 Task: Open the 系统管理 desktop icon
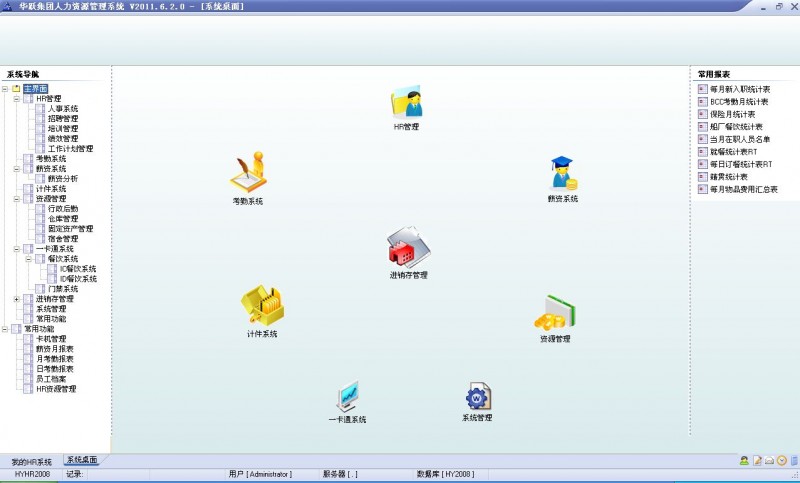477,396
